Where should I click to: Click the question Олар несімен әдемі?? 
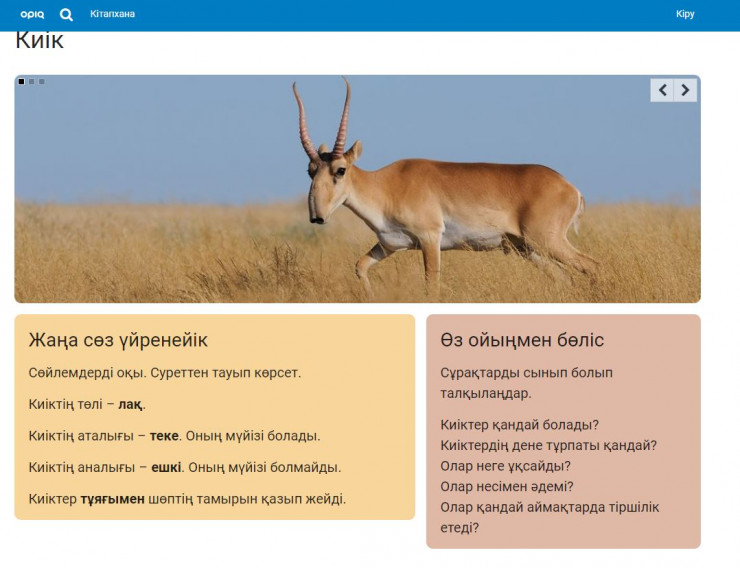click(x=506, y=486)
